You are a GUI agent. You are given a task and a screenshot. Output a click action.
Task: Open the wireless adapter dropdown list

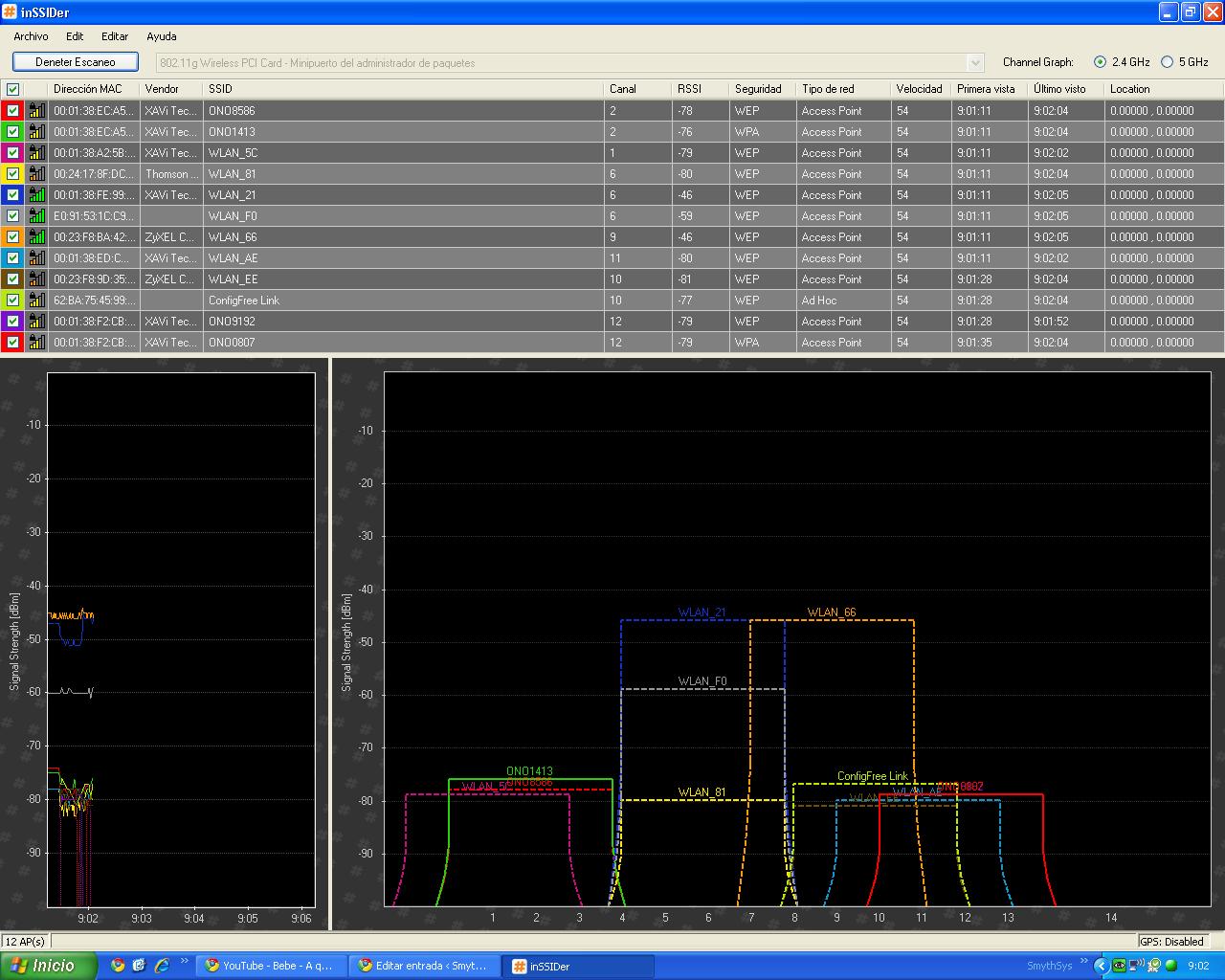[975, 63]
